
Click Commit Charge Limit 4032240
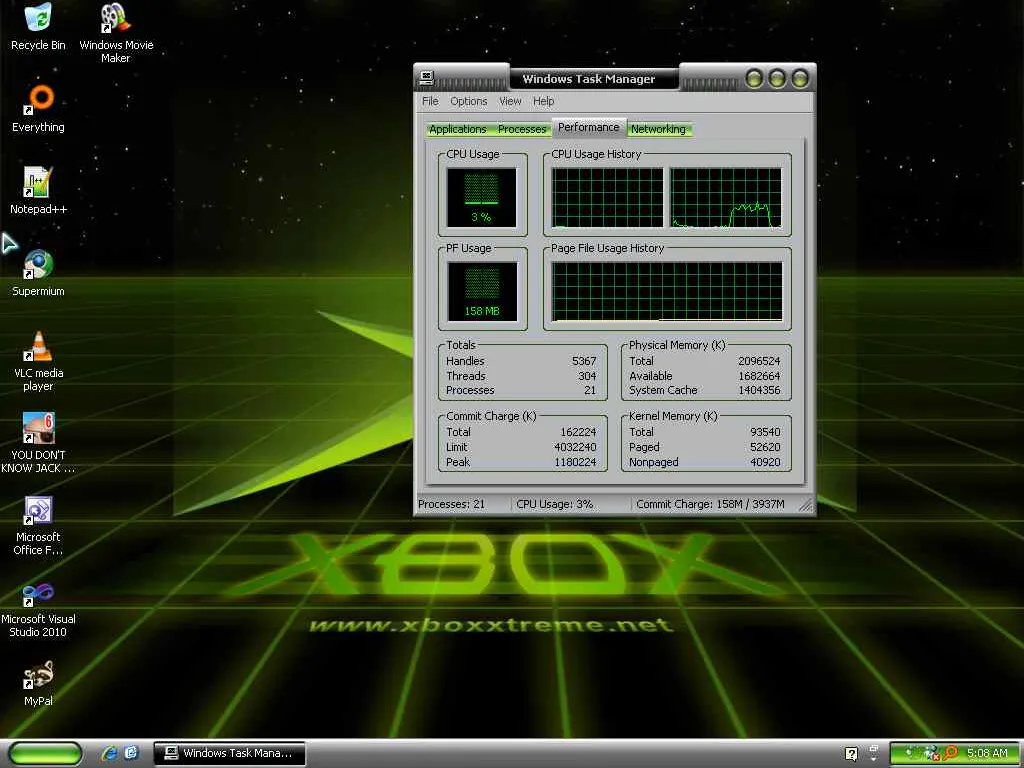[575, 447]
